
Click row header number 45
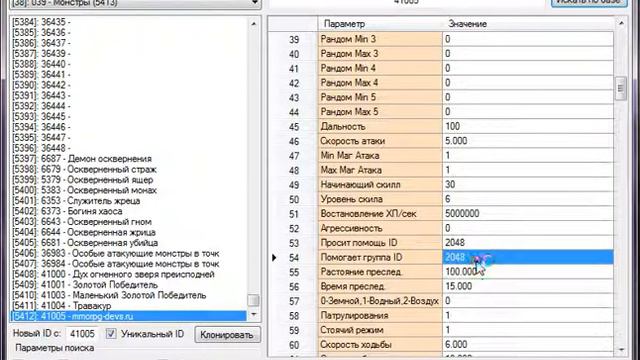tap(294, 127)
